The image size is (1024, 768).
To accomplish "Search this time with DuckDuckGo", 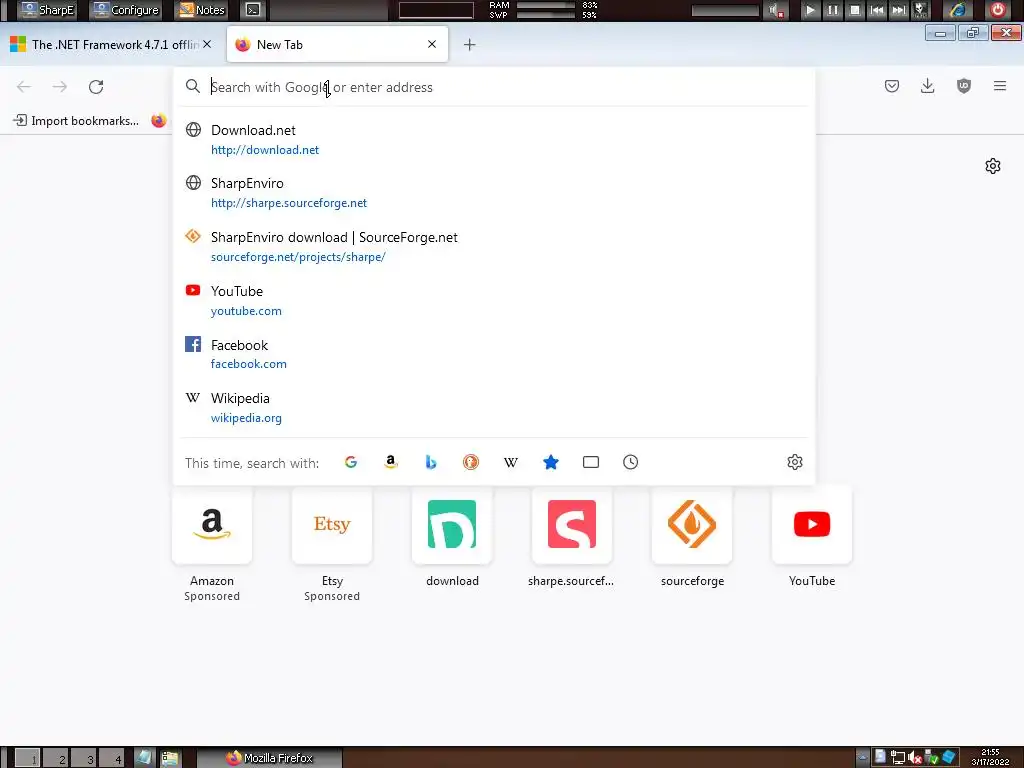I will (x=470, y=462).
